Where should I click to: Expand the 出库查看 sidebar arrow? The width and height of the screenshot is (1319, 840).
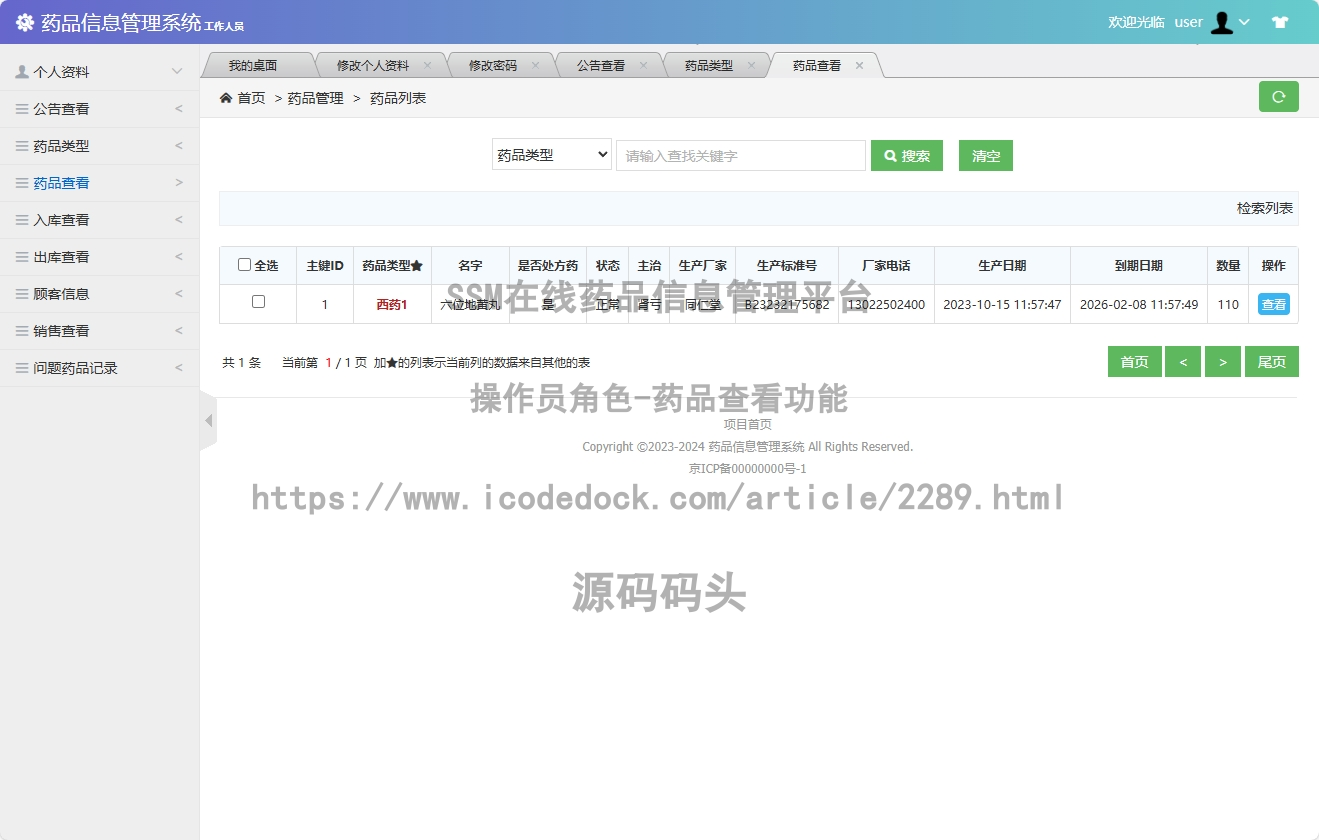tap(179, 257)
